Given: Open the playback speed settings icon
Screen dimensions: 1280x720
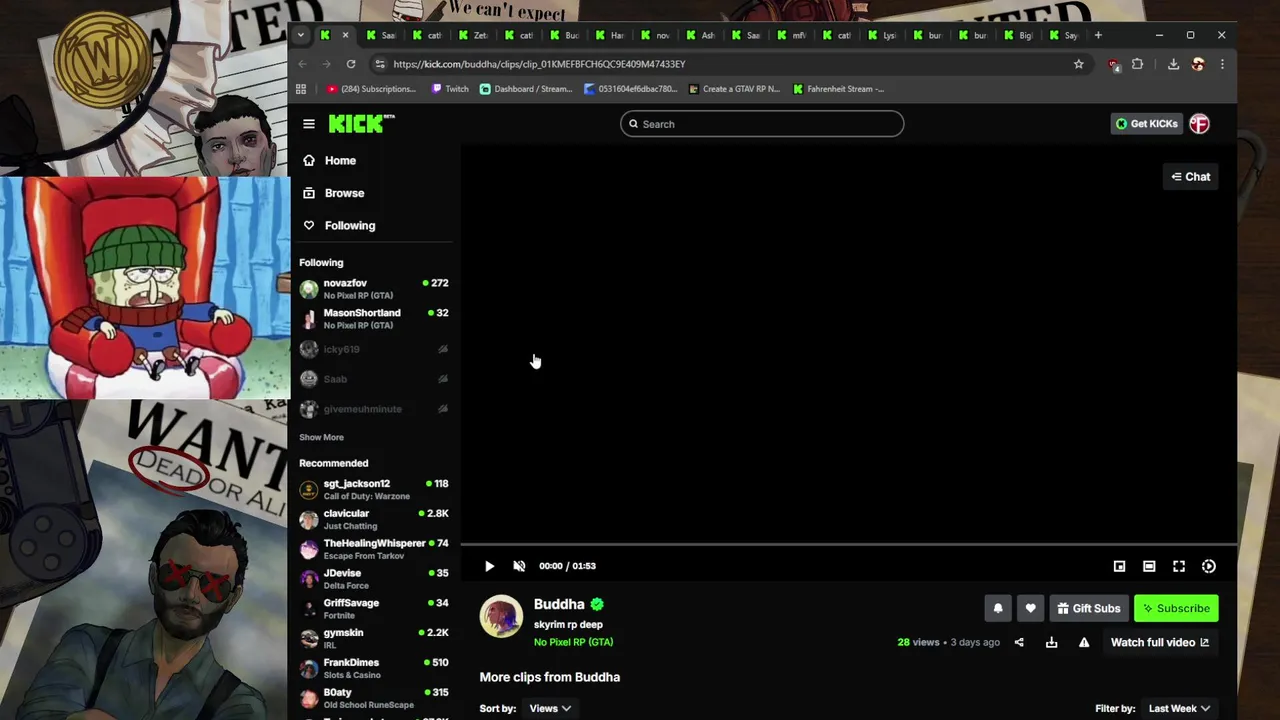Looking at the screenshot, I should point(1209,566).
